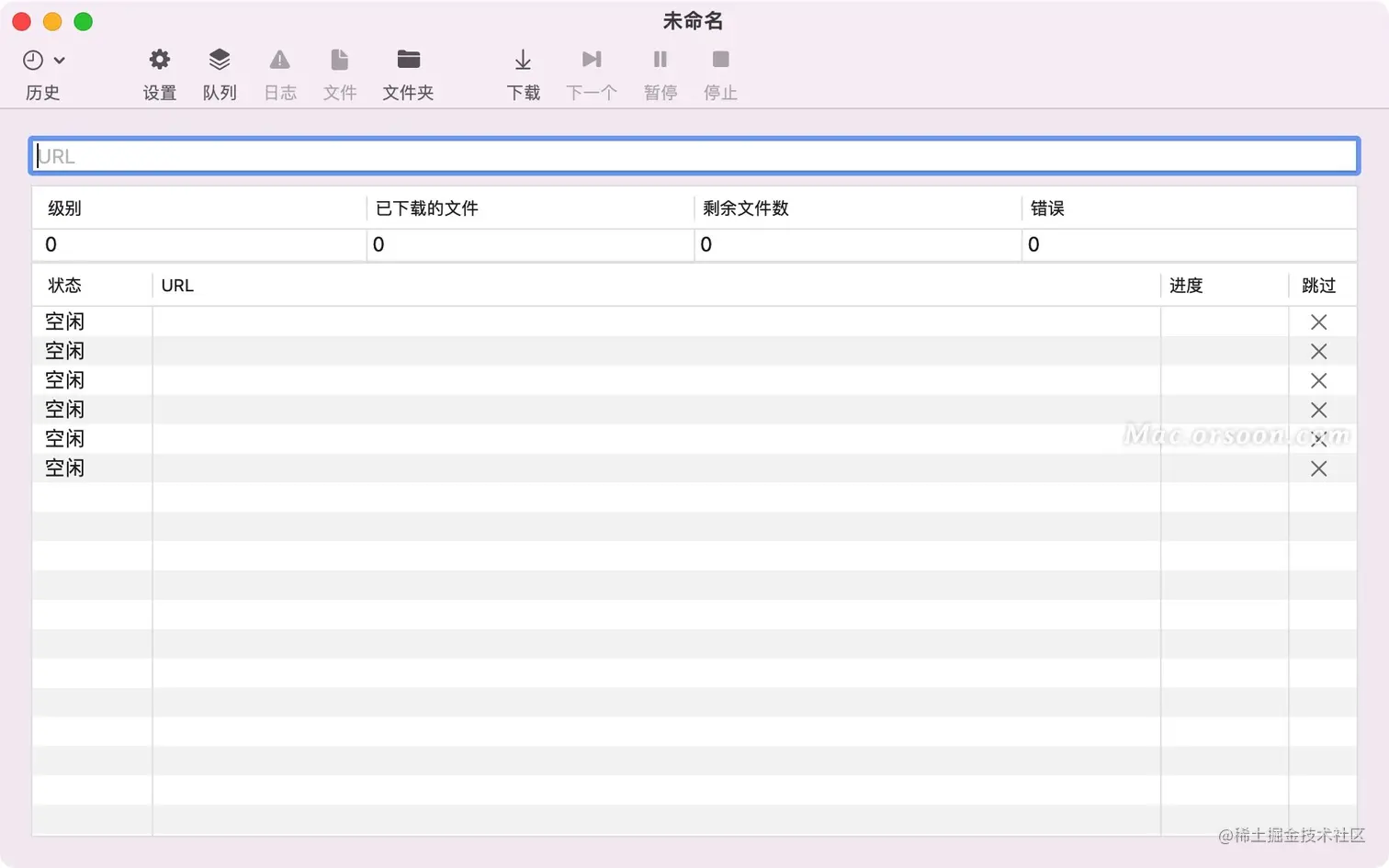Open the 文件夹 folder icon
1389x868 pixels.
(x=409, y=60)
